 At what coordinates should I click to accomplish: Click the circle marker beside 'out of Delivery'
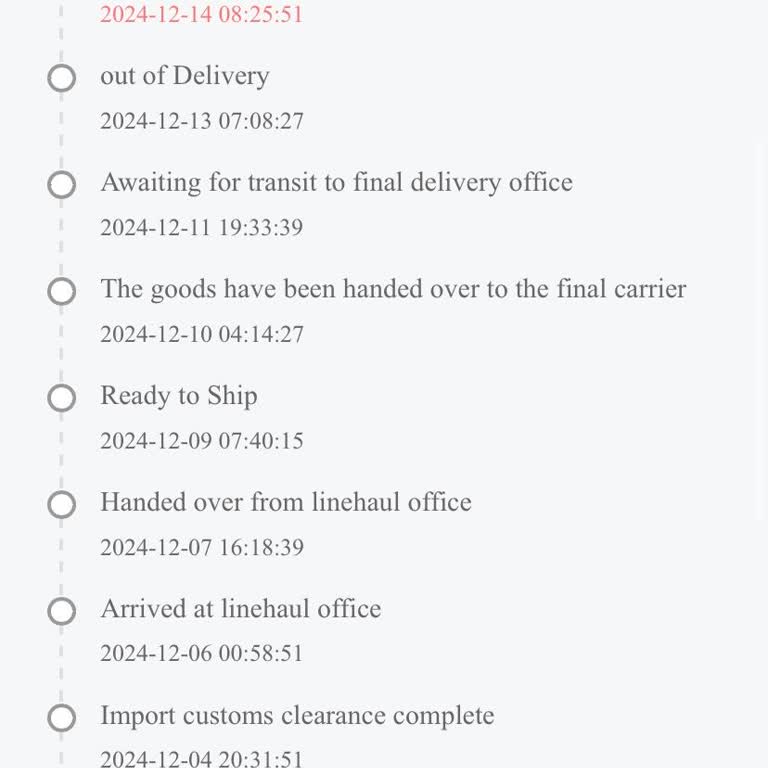[62, 78]
